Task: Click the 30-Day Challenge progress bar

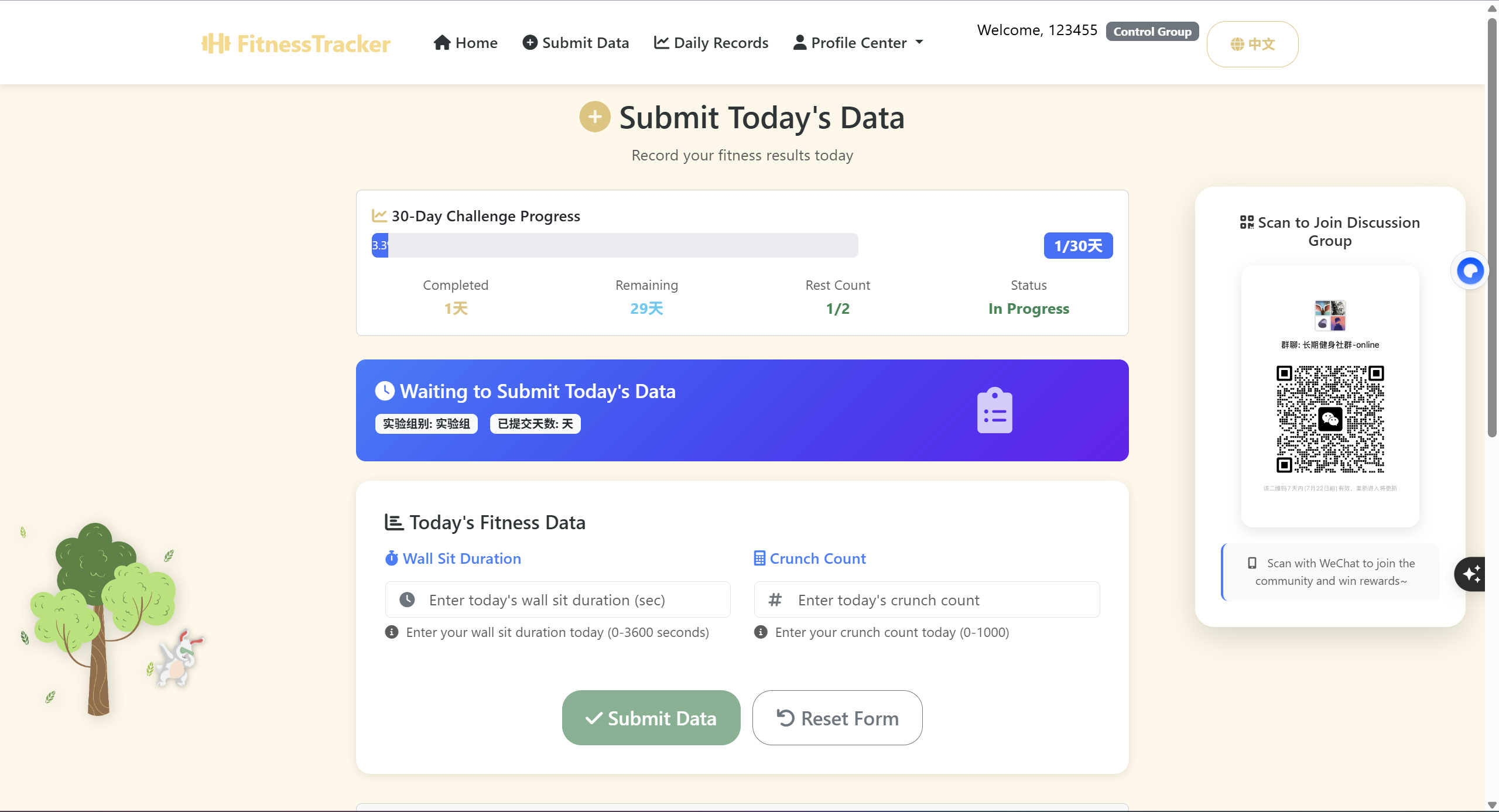Action: click(x=615, y=245)
